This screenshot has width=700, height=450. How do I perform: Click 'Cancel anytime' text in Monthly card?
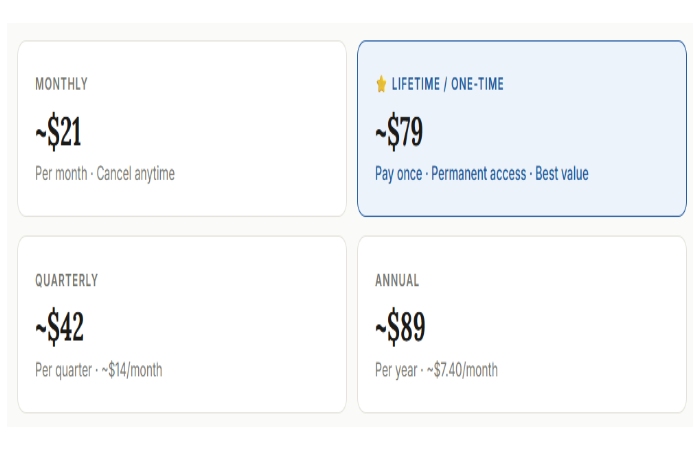pyautogui.click(x=136, y=174)
